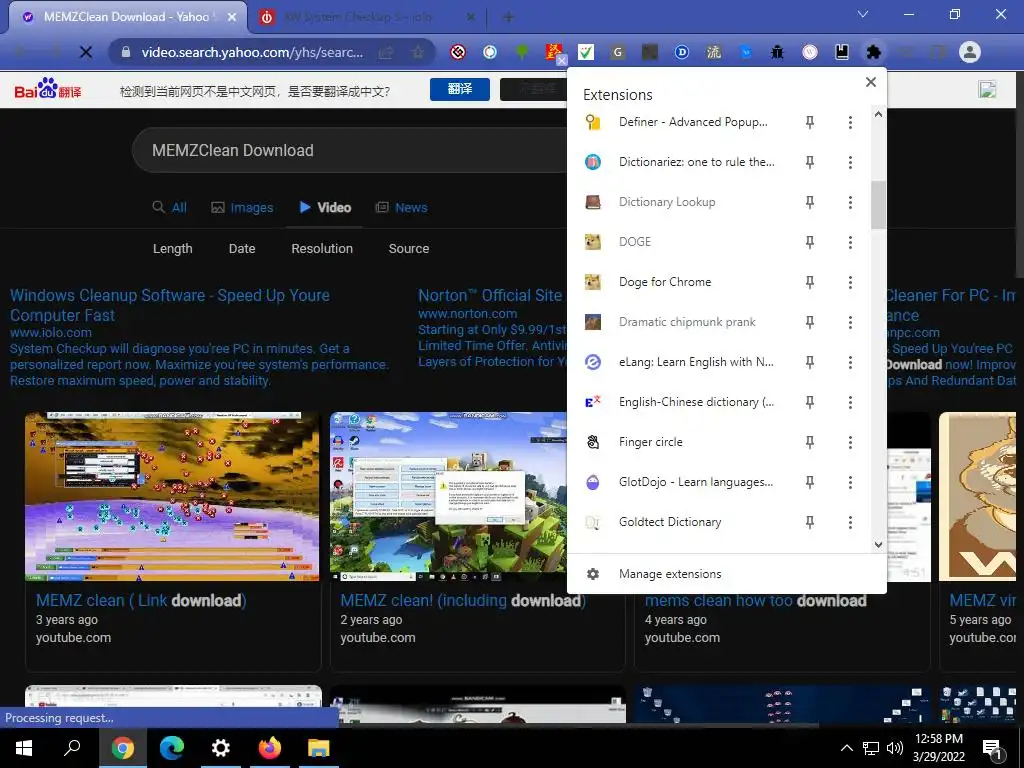The image size is (1024, 768).
Task: Open the Resolution filter dropdown
Action: click(322, 248)
